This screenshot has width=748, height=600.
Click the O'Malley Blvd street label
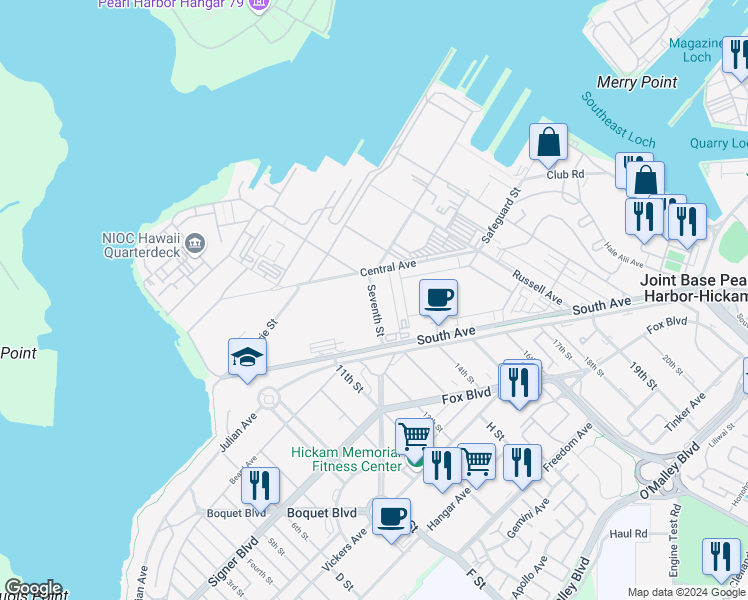[x=669, y=471]
